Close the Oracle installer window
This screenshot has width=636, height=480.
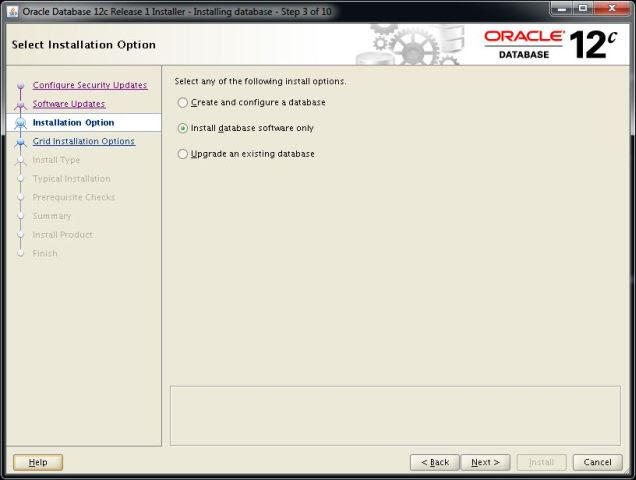coord(612,8)
